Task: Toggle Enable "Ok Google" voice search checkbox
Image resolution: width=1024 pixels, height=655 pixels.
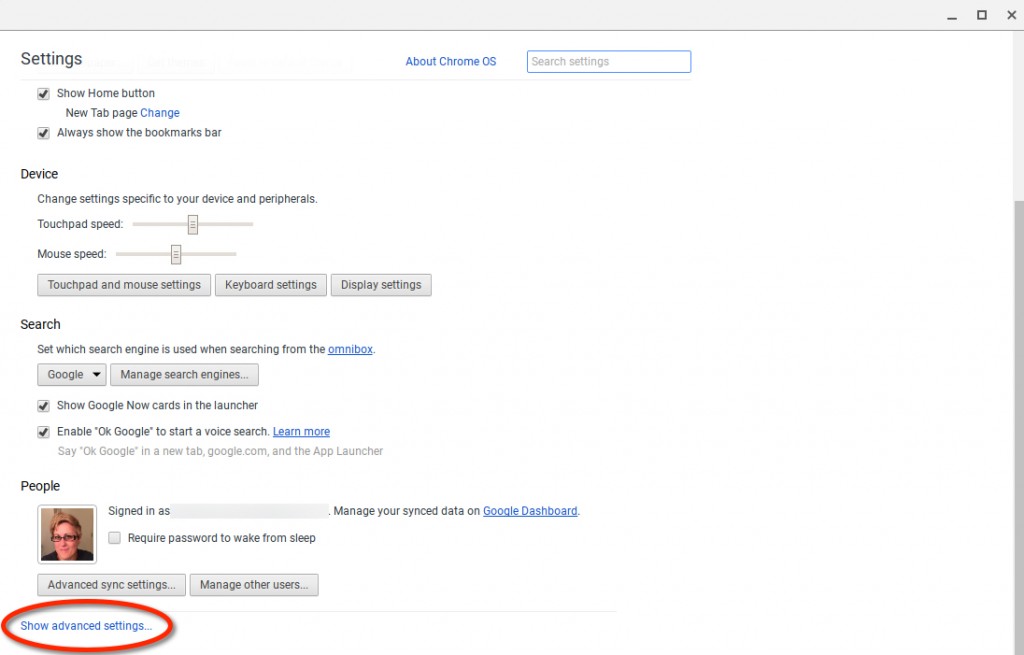Action: tap(43, 432)
